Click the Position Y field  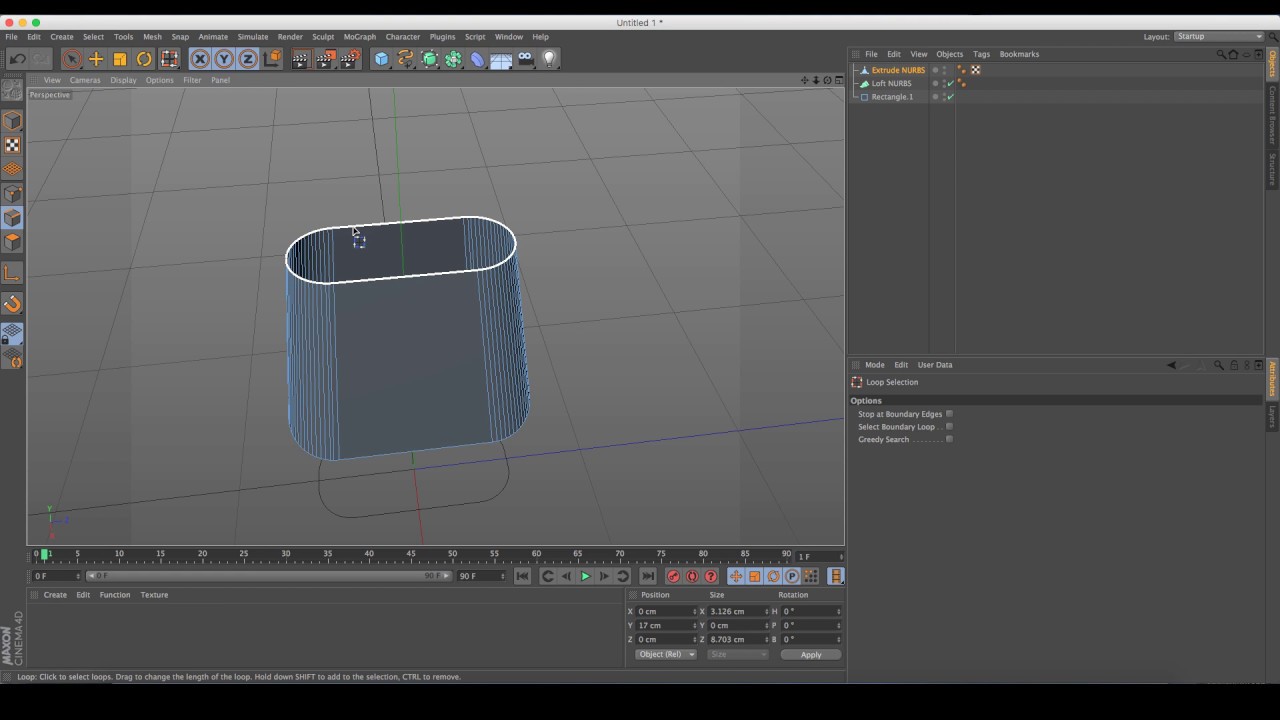click(x=666, y=625)
